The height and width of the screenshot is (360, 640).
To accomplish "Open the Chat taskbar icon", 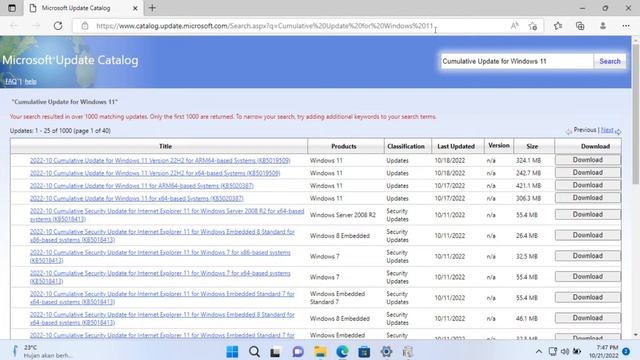I will coord(298,351).
